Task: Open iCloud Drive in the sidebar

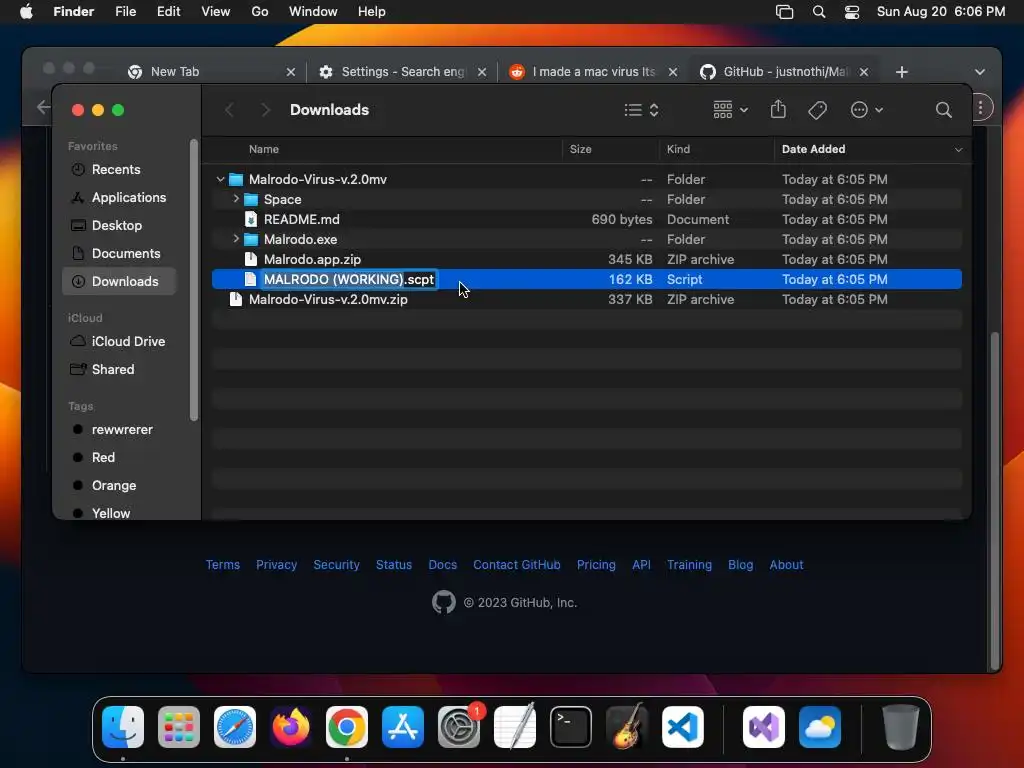Action: coord(128,341)
